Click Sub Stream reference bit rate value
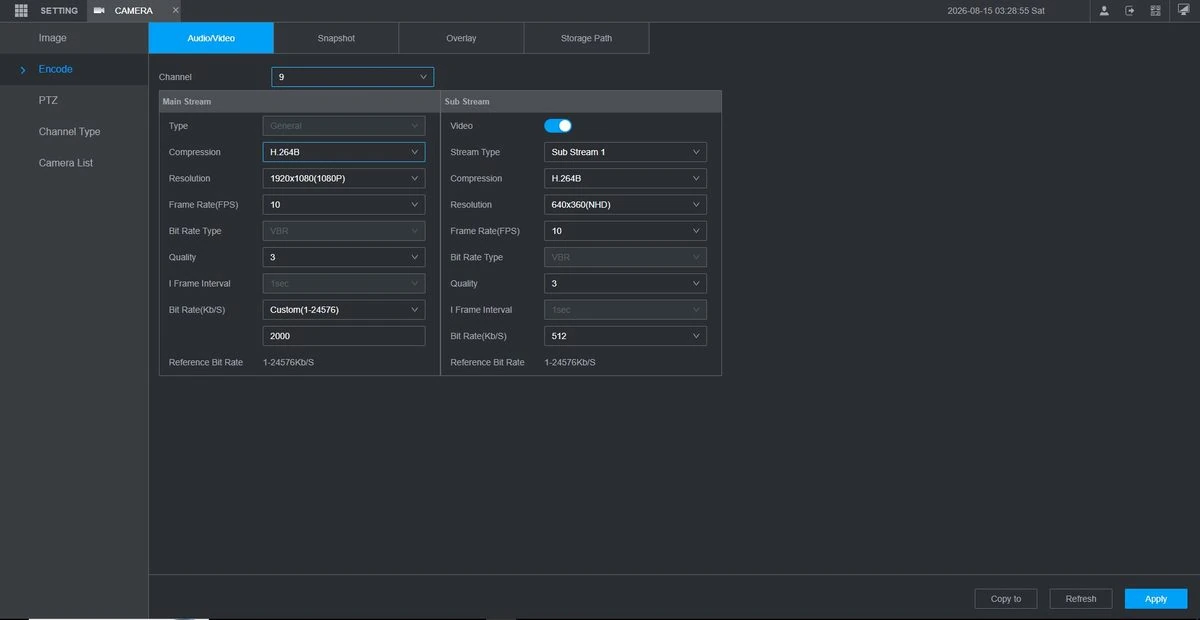 pyautogui.click(x=570, y=362)
